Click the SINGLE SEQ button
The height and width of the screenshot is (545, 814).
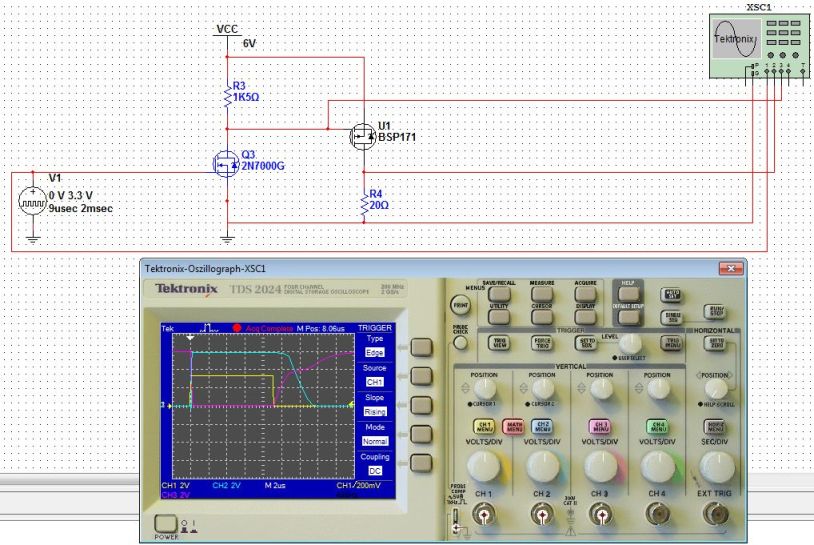pos(672,317)
